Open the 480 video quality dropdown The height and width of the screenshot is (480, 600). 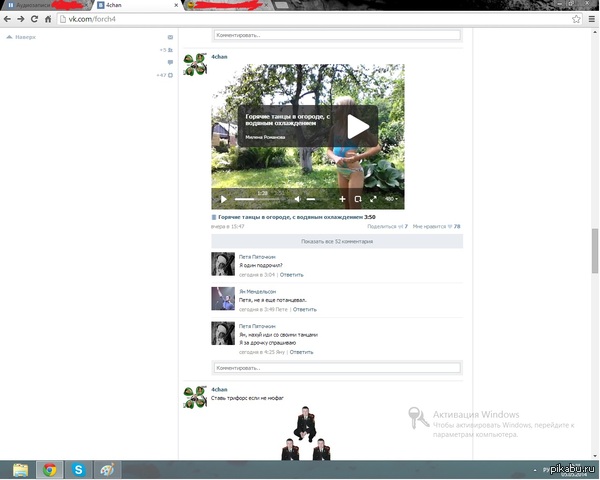(391, 199)
